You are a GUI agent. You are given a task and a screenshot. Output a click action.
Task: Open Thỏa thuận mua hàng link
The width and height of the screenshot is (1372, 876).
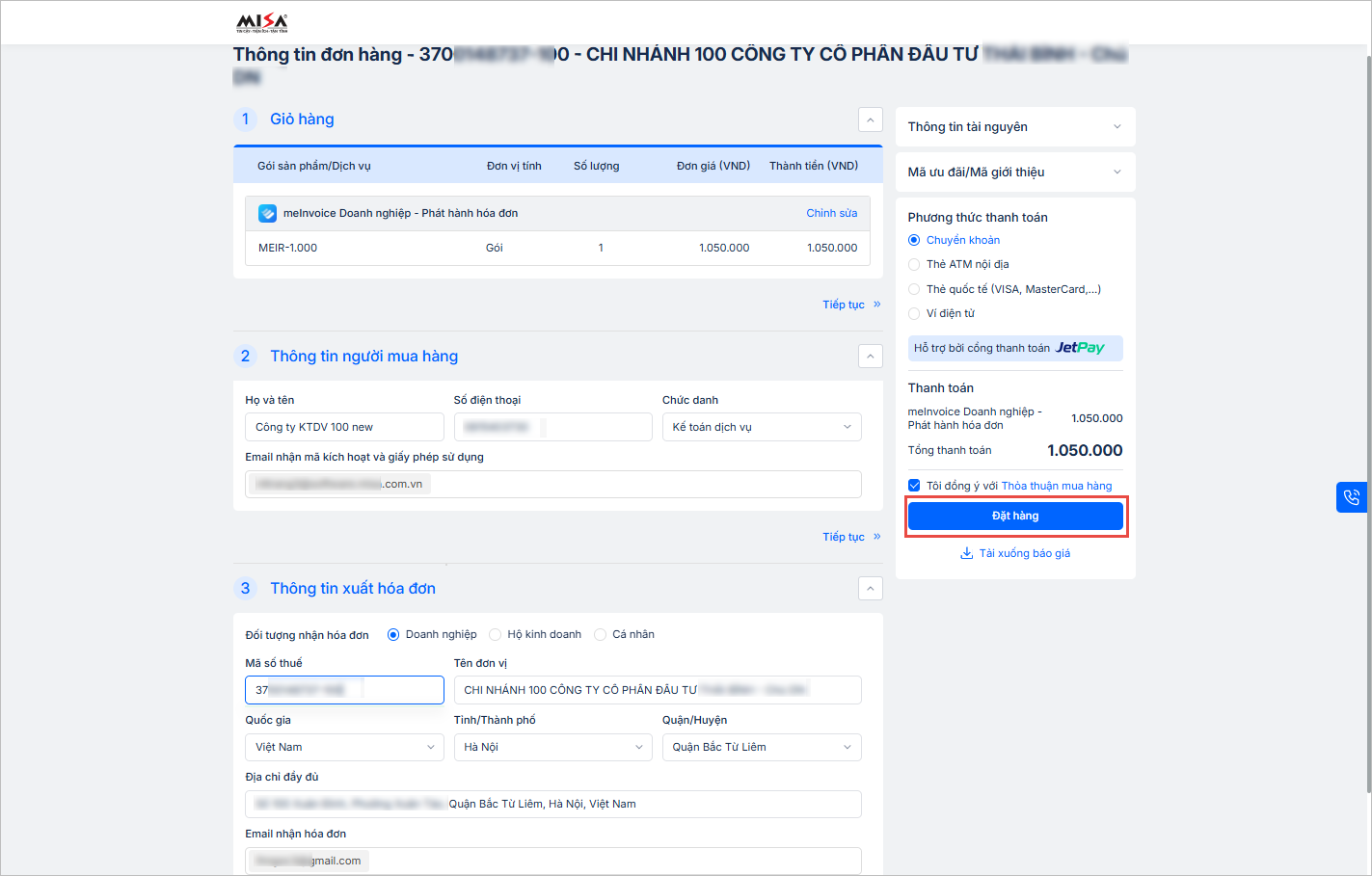(x=1057, y=486)
